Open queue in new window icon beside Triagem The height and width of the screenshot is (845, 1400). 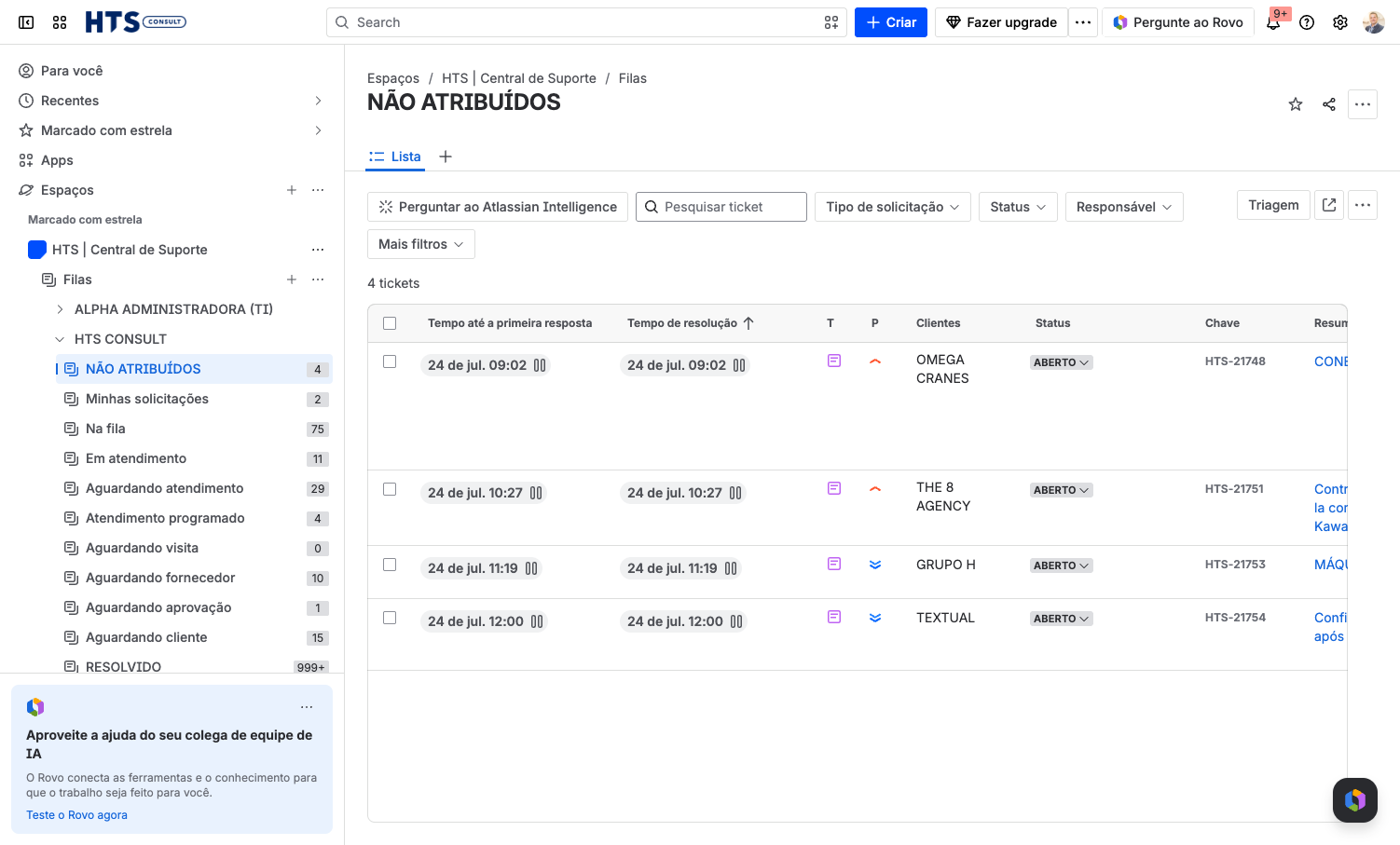click(1329, 205)
